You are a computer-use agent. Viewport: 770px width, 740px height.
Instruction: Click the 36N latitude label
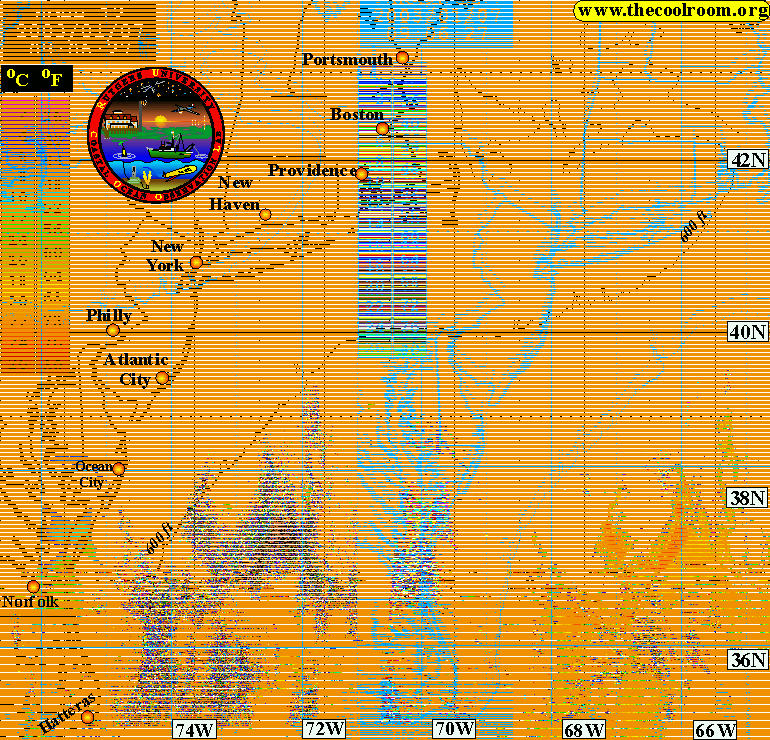point(748,659)
